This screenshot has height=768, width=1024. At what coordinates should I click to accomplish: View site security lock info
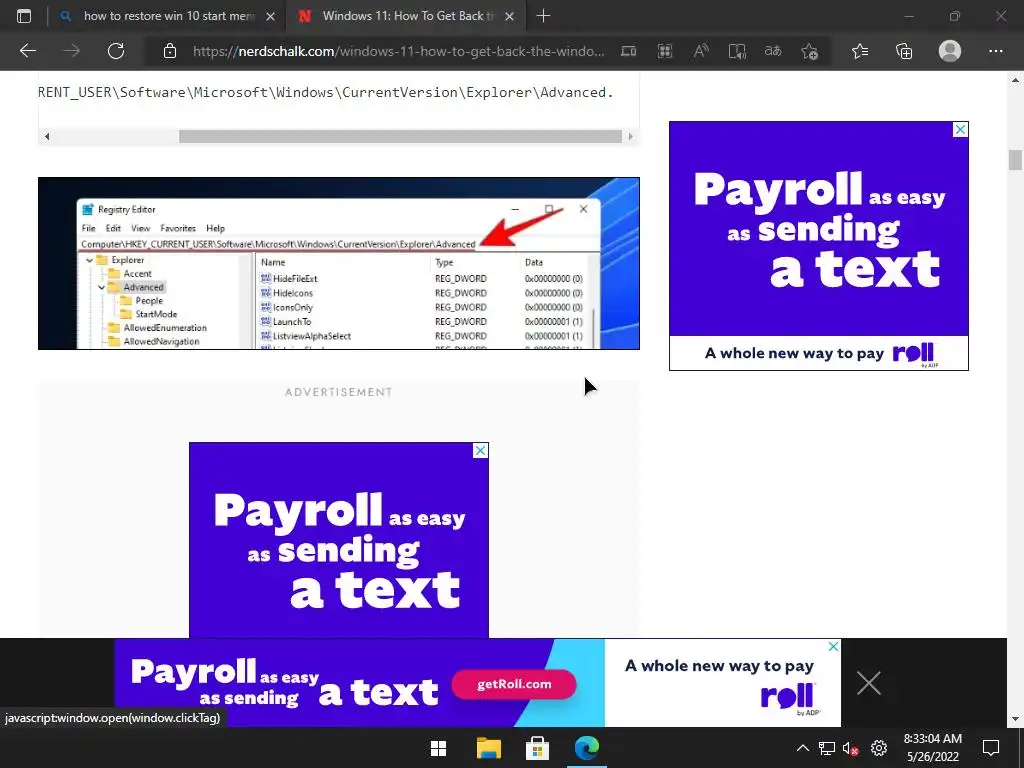pos(170,51)
